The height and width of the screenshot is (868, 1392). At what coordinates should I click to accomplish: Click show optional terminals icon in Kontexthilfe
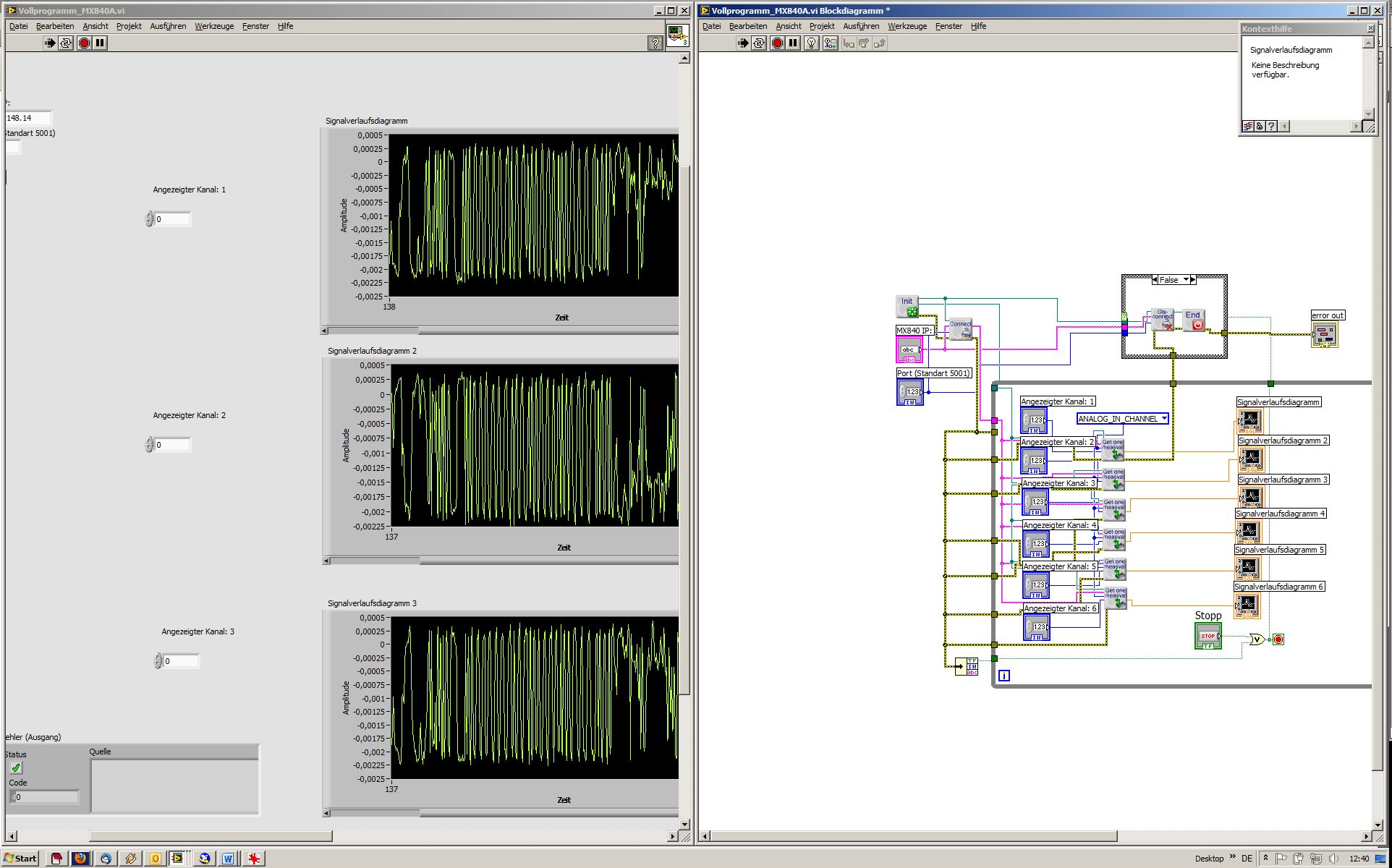(x=1247, y=126)
